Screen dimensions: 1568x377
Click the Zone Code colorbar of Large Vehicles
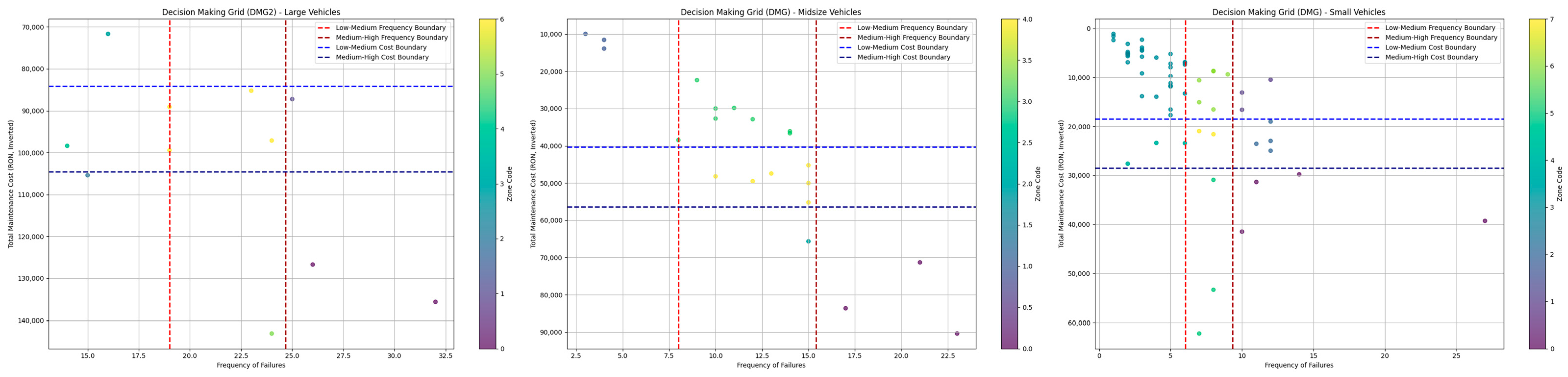point(487,184)
